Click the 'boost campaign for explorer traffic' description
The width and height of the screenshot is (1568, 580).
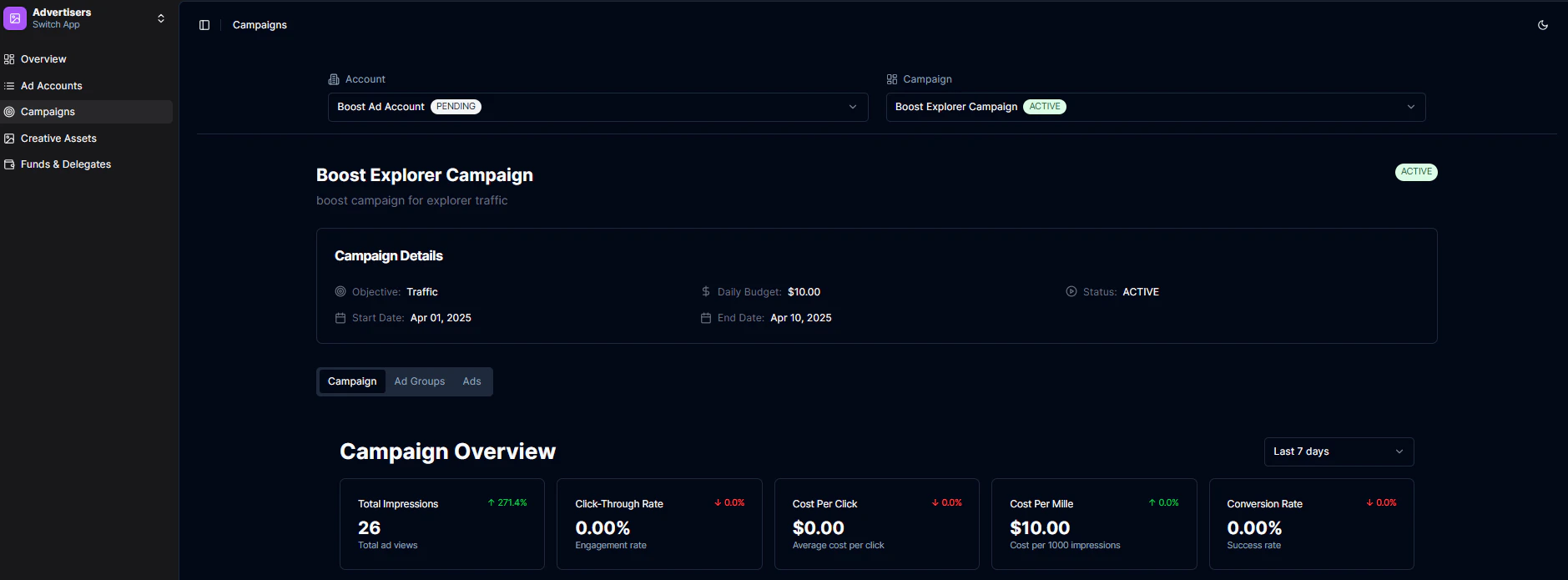[x=412, y=200]
